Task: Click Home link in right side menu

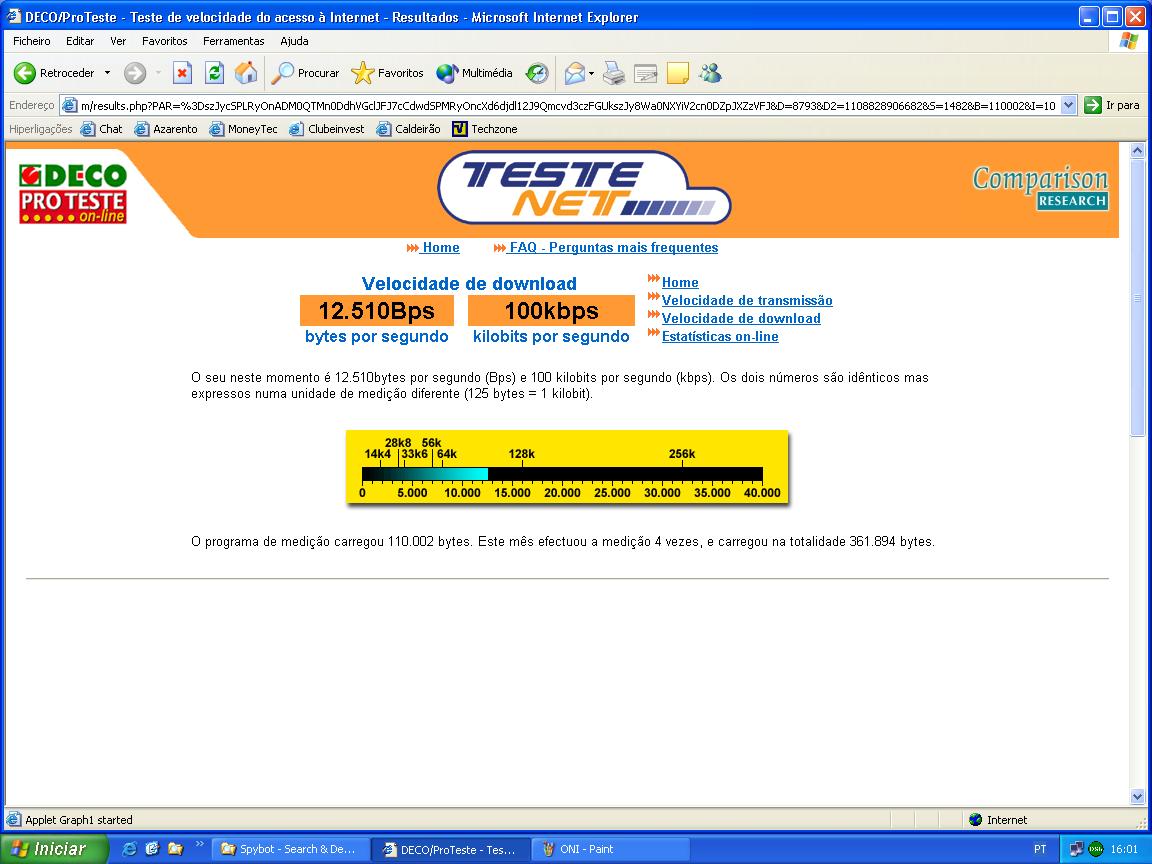Action: [680, 282]
